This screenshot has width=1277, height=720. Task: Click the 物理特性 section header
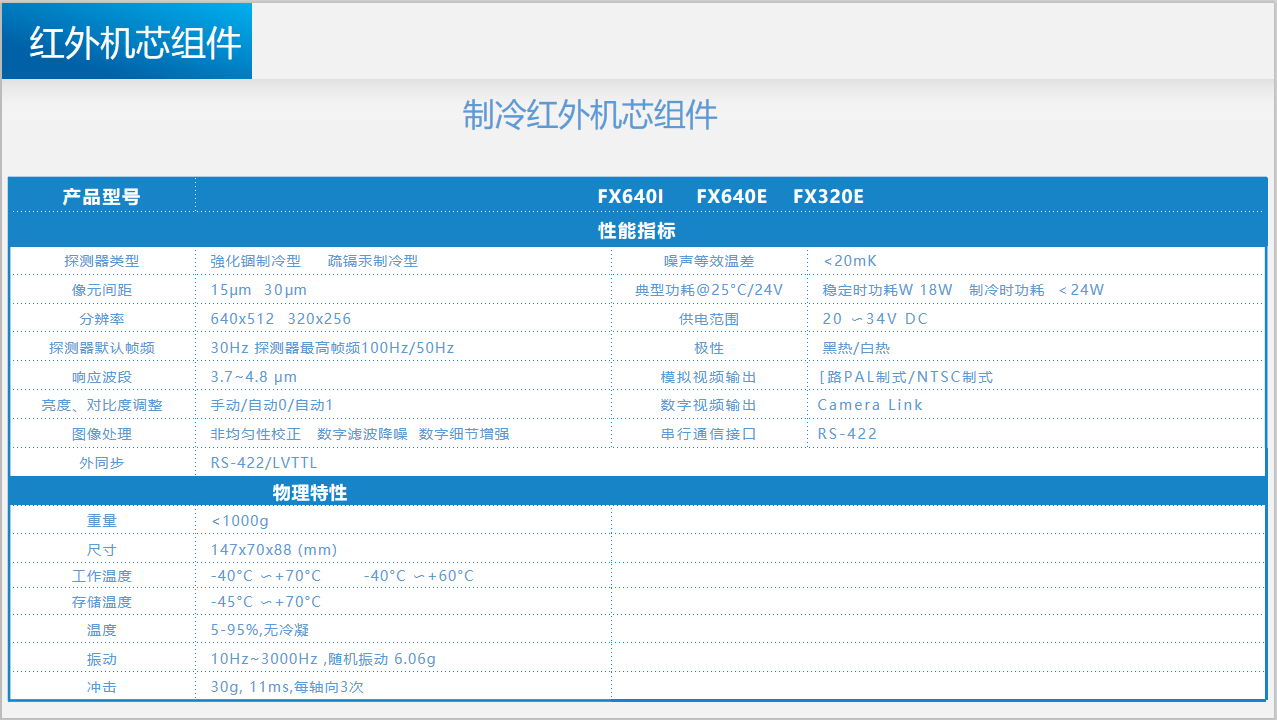pos(310,493)
